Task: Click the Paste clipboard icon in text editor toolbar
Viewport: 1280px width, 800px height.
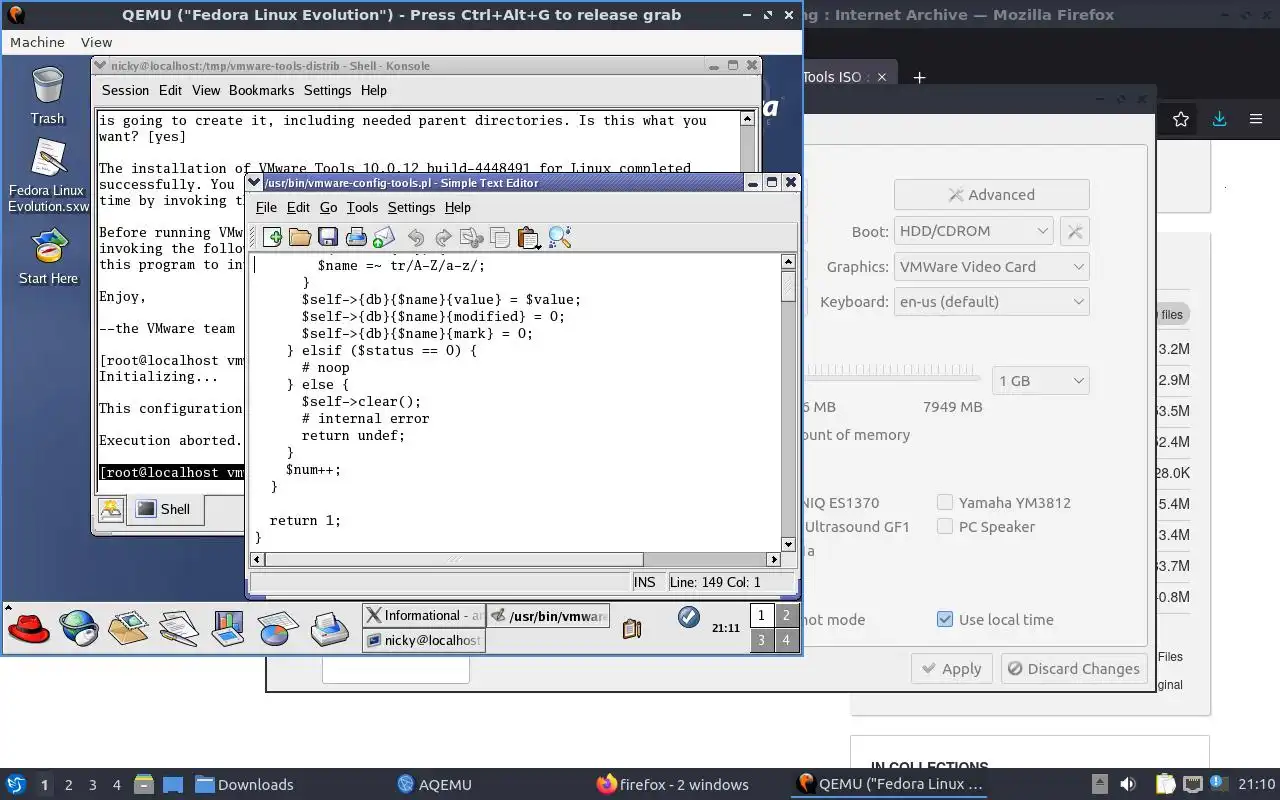Action: (529, 237)
